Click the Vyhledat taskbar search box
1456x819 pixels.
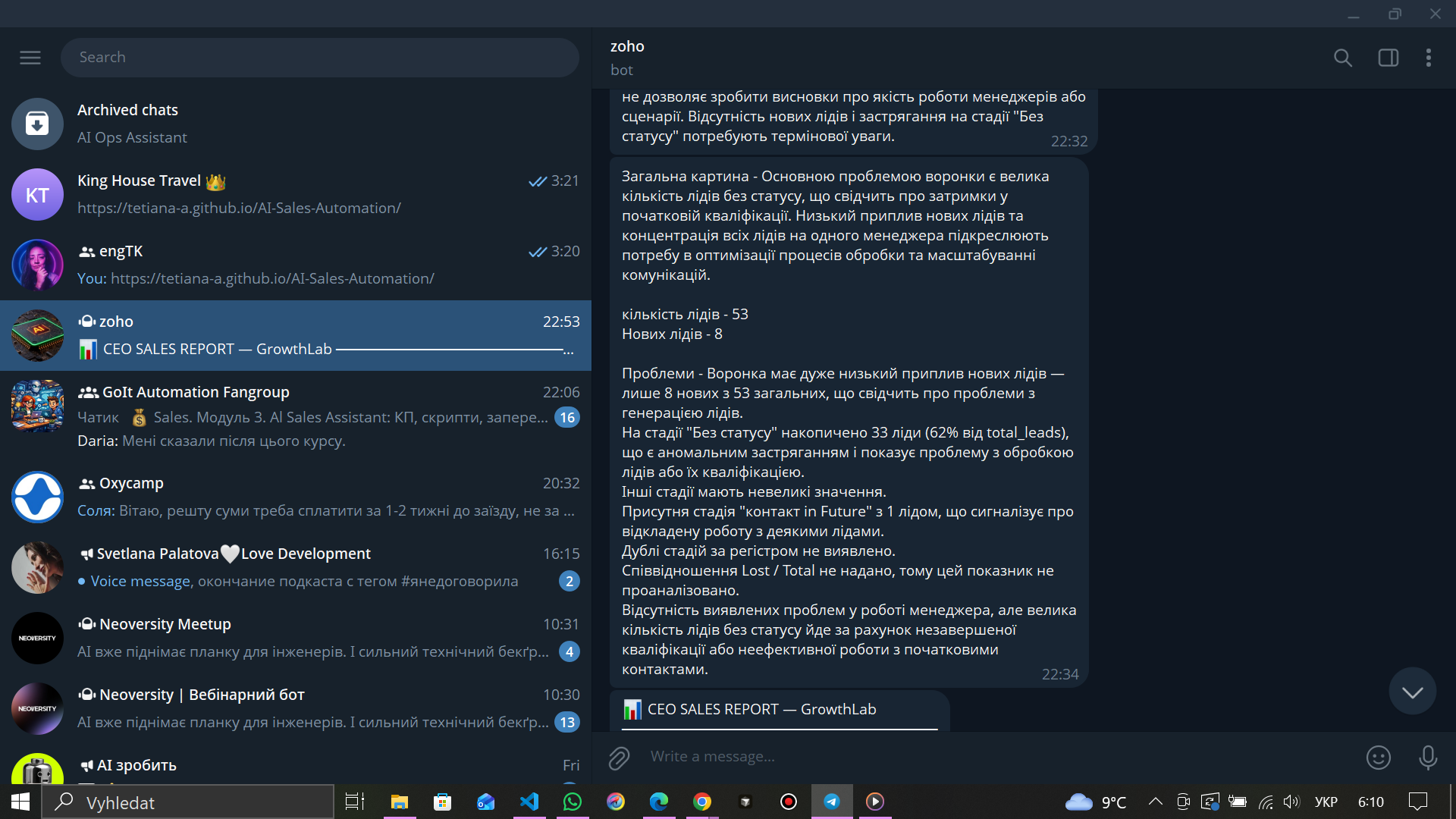(188, 802)
